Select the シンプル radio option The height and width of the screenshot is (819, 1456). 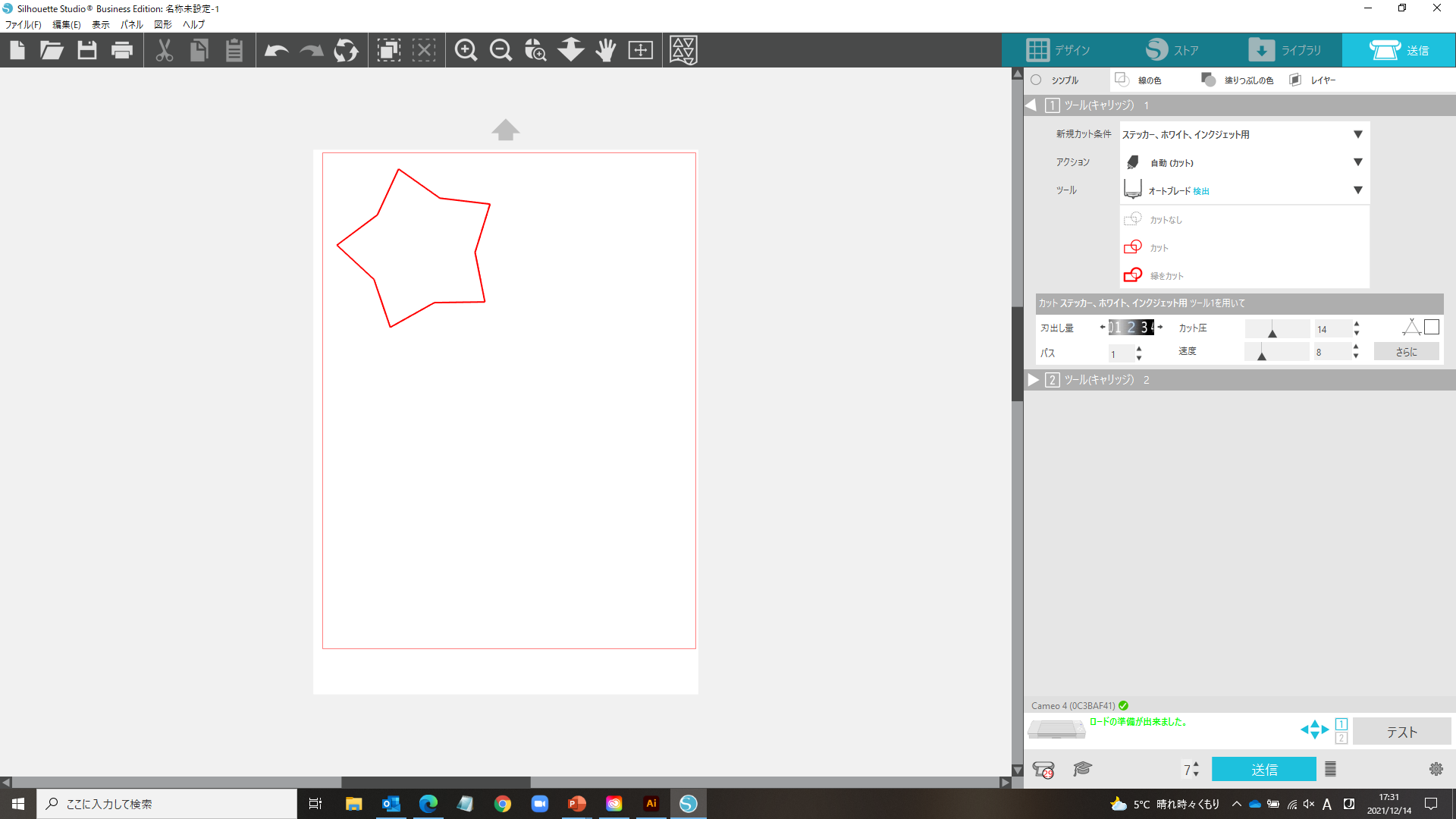click(x=1036, y=80)
